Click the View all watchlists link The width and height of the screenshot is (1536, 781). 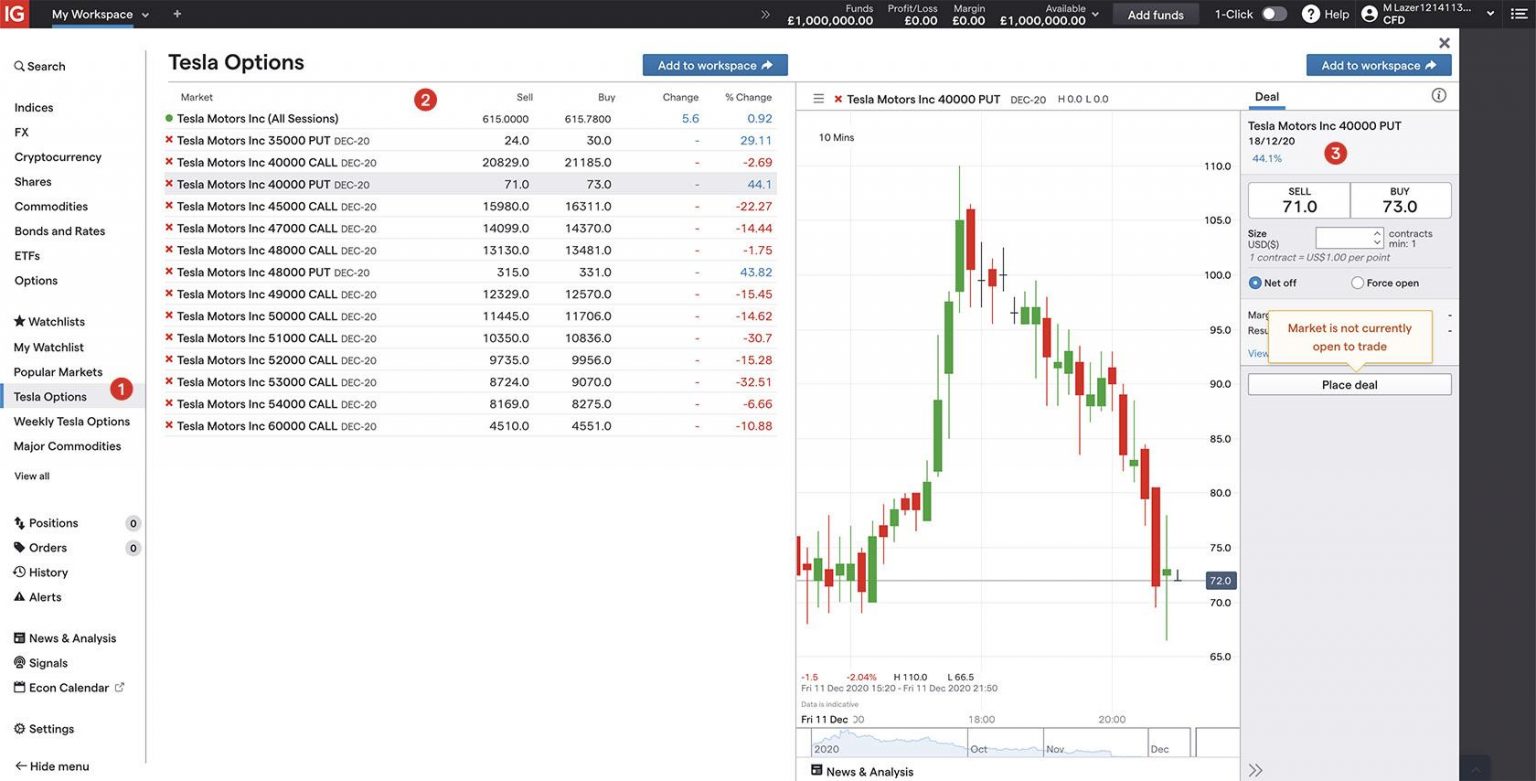(x=30, y=475)
